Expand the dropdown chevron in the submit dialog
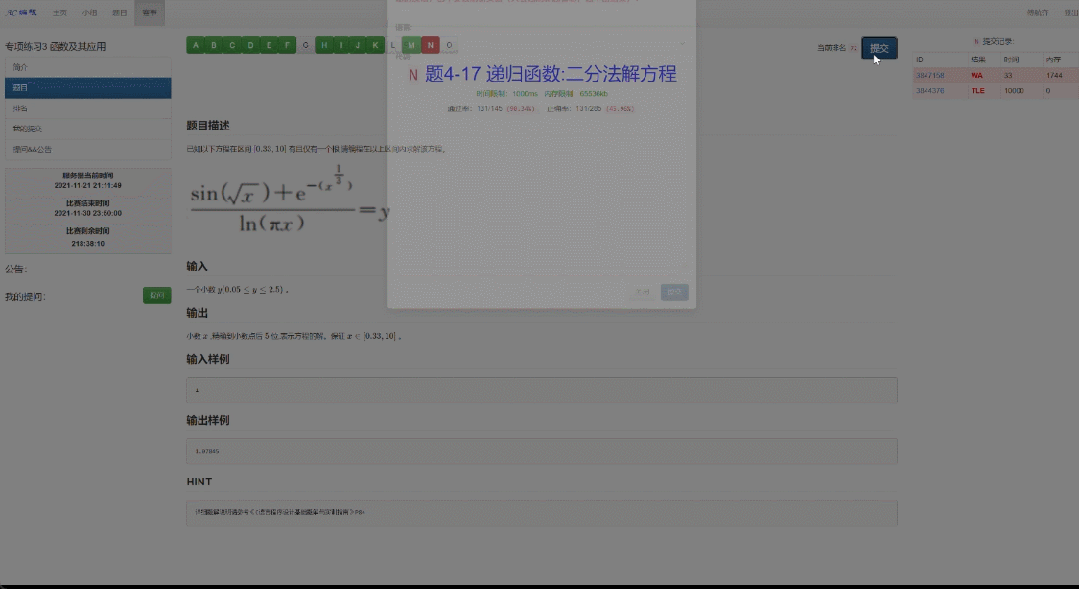The image size is (1079, 589). tap(683, 43)
